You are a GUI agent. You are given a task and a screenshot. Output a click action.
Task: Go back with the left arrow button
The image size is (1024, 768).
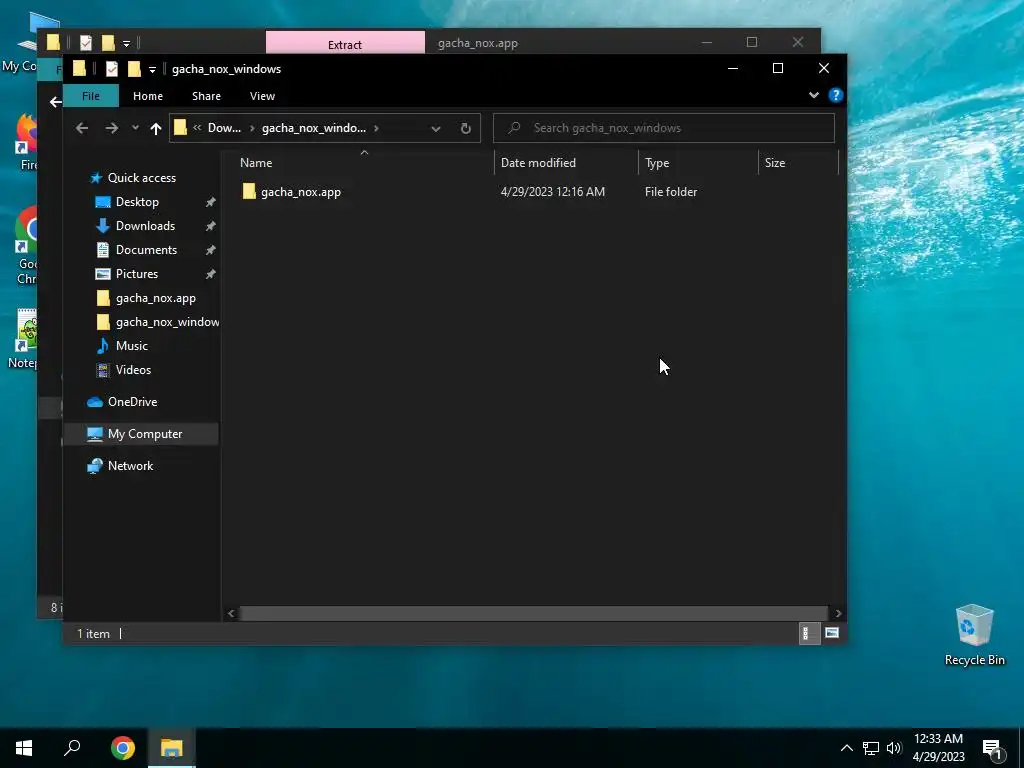[82, 128]
